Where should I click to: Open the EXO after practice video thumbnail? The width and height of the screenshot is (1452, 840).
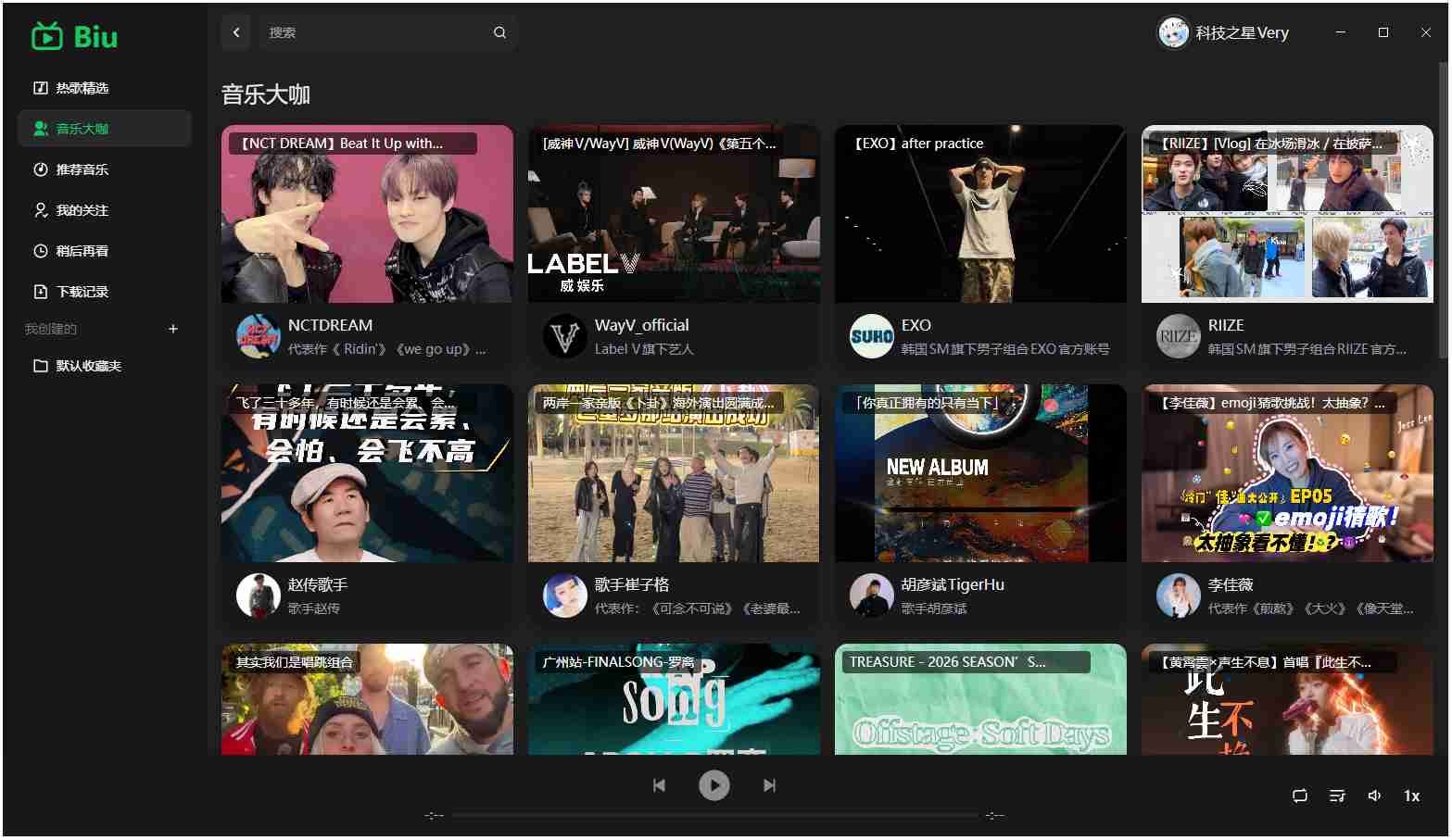[x=980, y=214]
